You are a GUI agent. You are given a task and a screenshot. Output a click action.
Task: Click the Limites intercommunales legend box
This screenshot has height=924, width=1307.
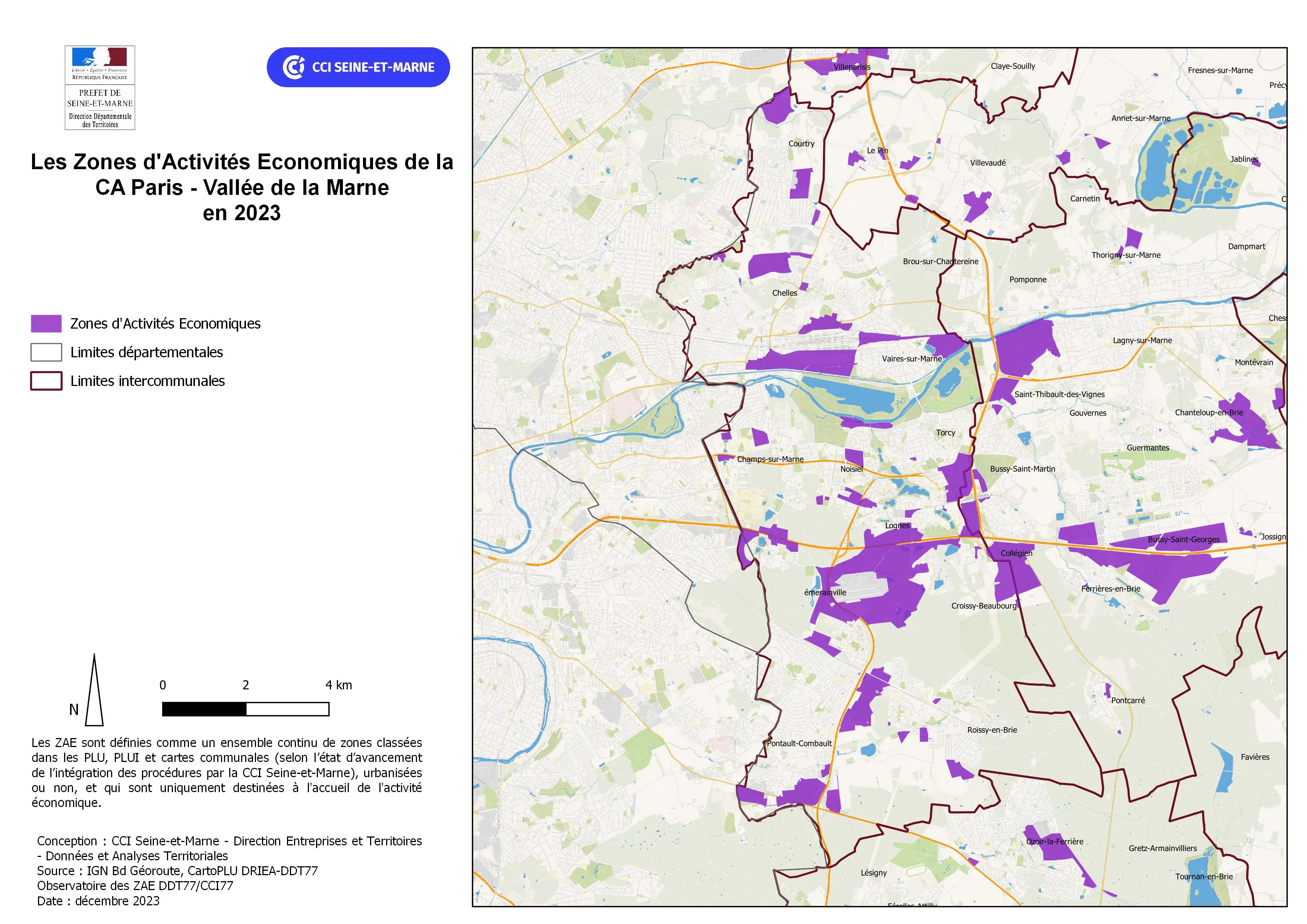click(x=46, y=381)
